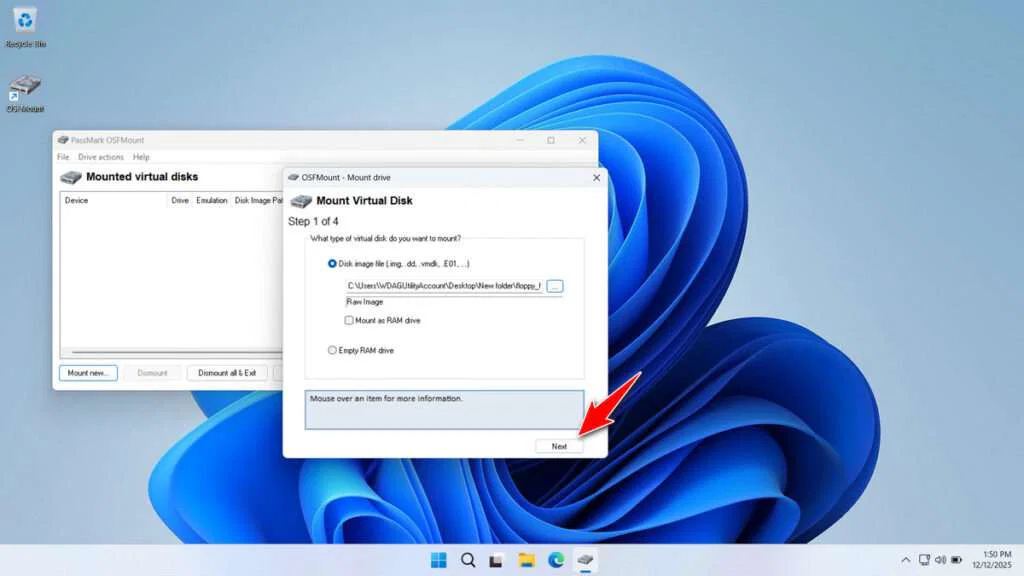
Task: Click the Mount new button
Action: click(88, 372)
